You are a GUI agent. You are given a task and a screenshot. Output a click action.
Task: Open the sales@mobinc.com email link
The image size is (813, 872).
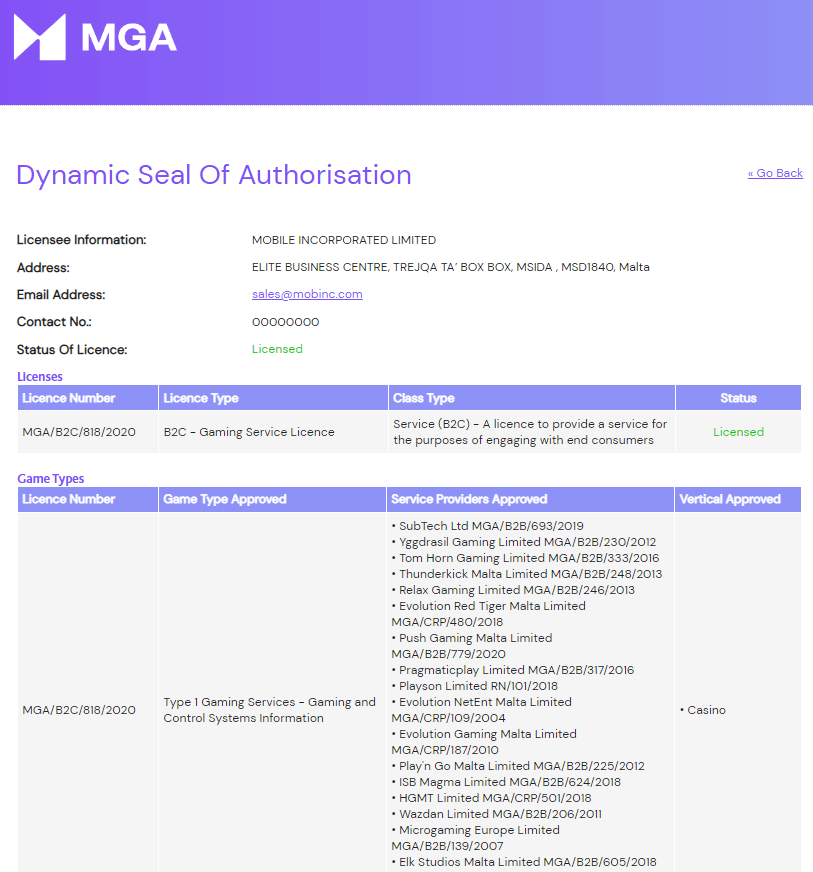click(307, 294)
